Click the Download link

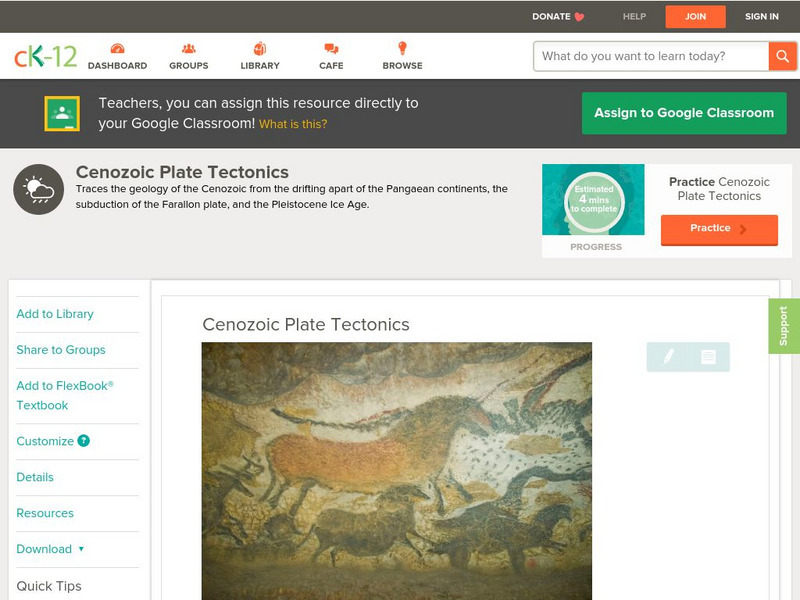44,549
